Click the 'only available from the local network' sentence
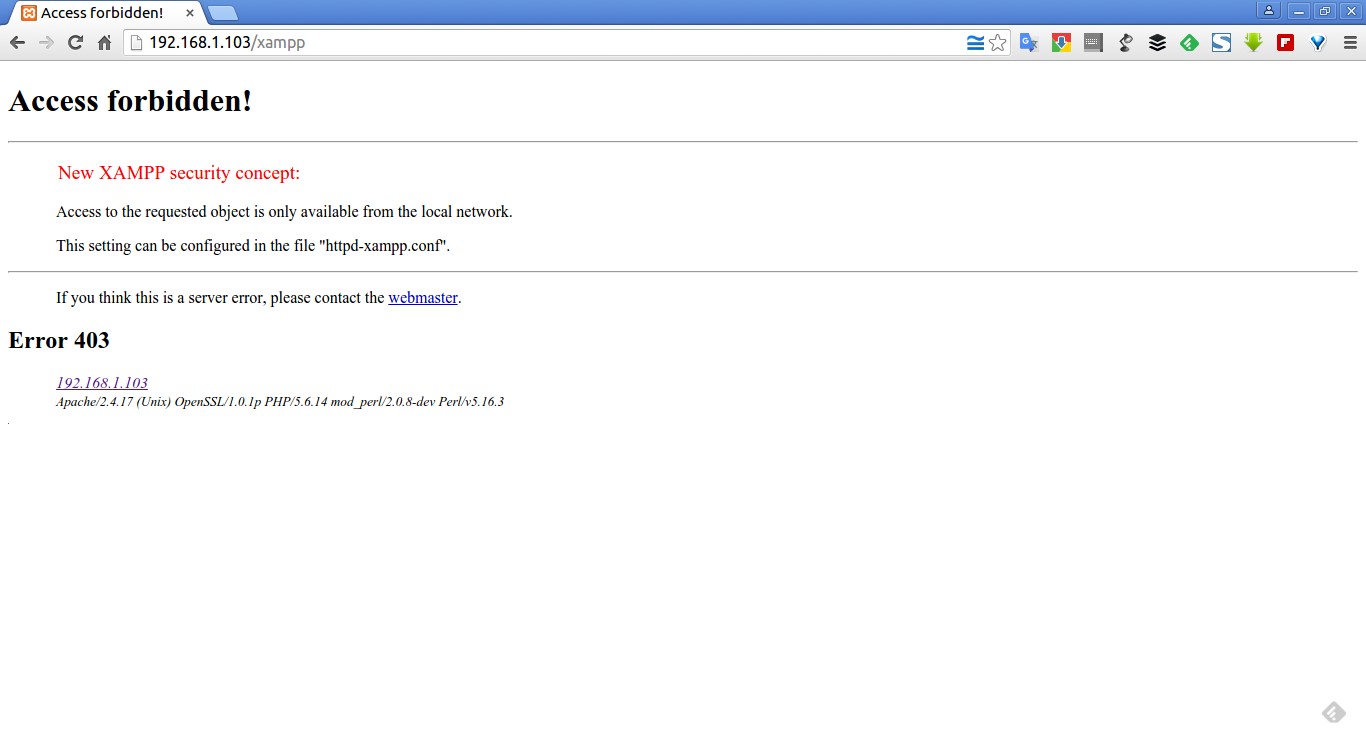1366x744 pixels. pyautogui.click(x=284, y=212)
